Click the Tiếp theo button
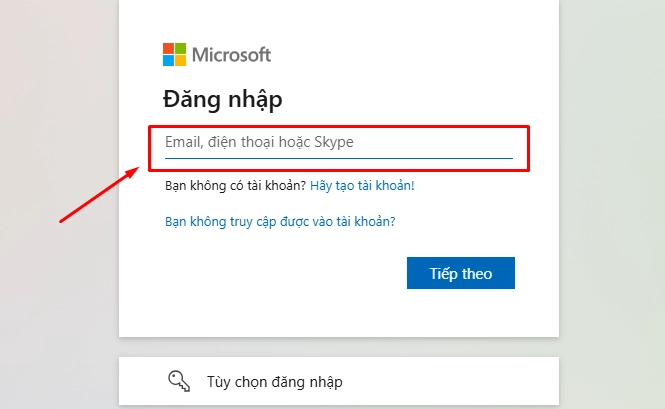 (461, 273)
